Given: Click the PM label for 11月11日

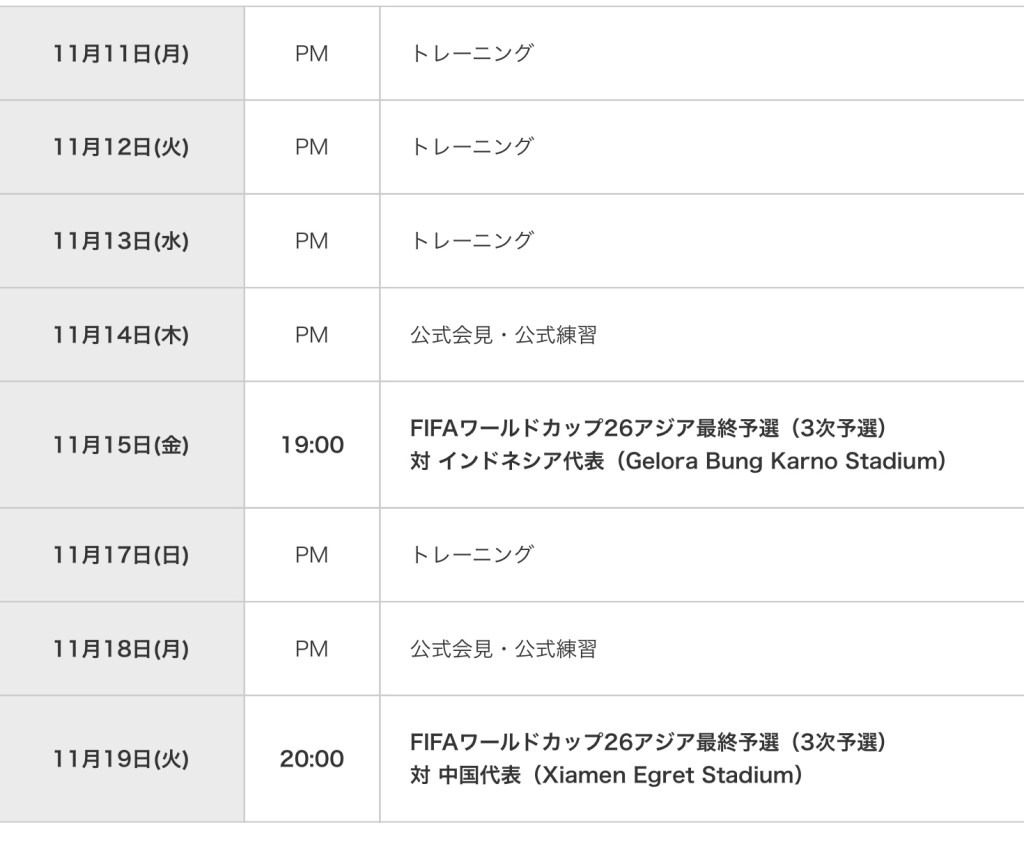Looking at the screenshot, I should (x=312, y=54).
